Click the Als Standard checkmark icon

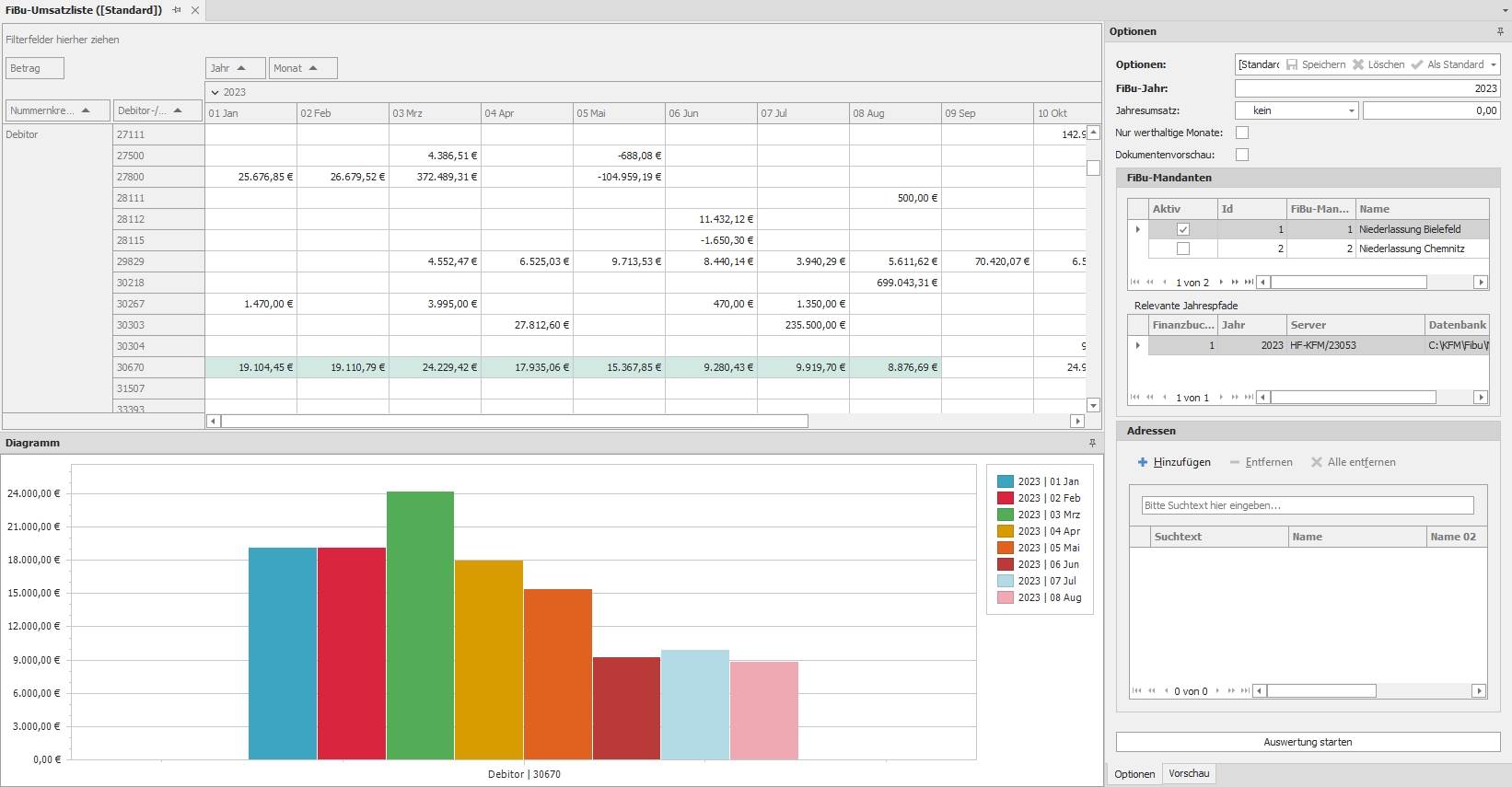click(x=1417, y=64)
